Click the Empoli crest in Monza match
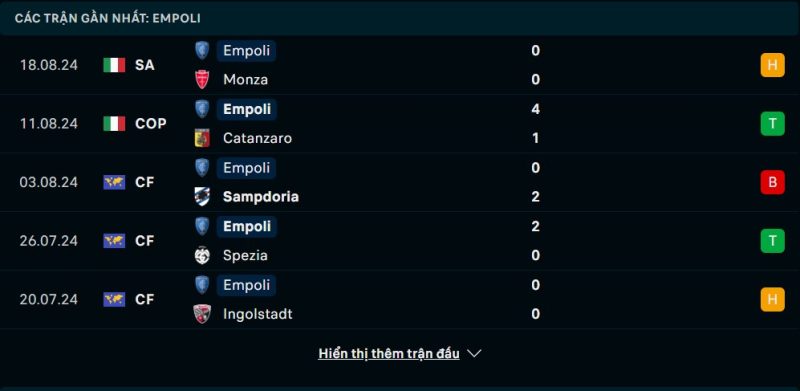Image resolution: width=800 pixels, height=391 pixels. pos(202,51)
